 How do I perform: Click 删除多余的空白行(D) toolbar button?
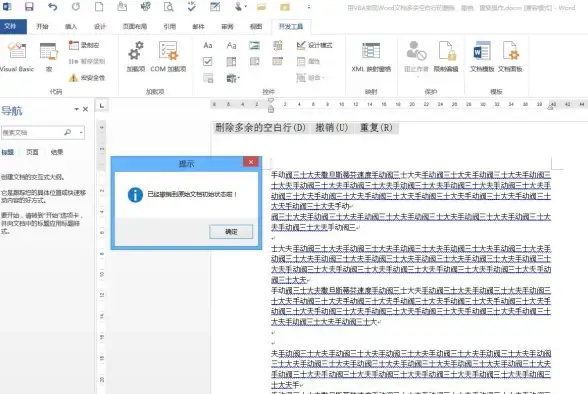click(260, 128)
